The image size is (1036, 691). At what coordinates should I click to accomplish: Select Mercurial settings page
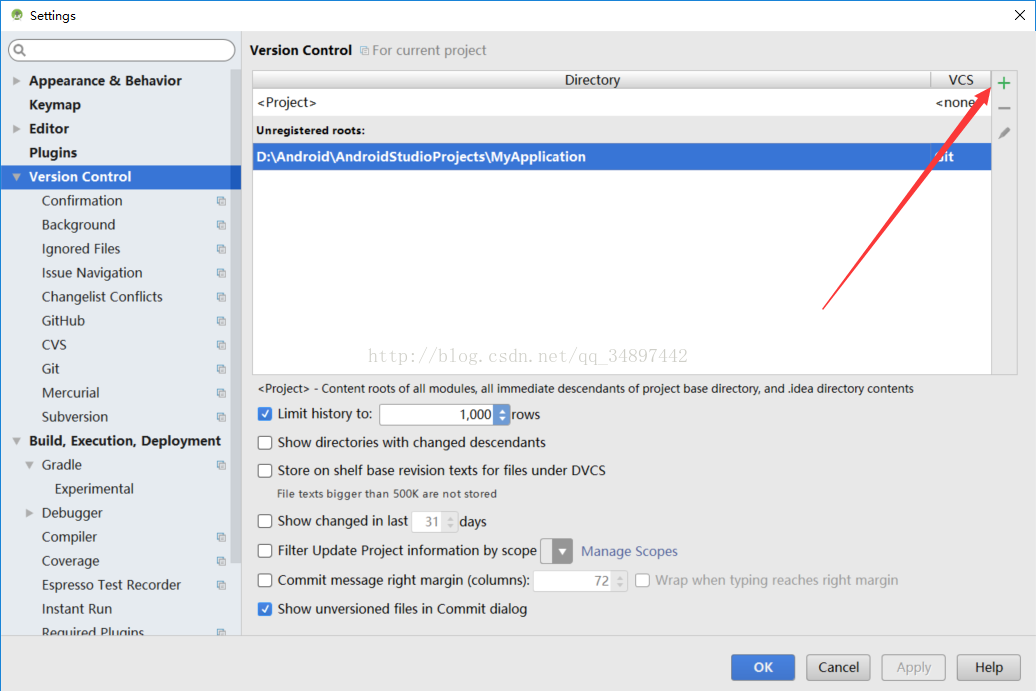[x=71, y=393]
